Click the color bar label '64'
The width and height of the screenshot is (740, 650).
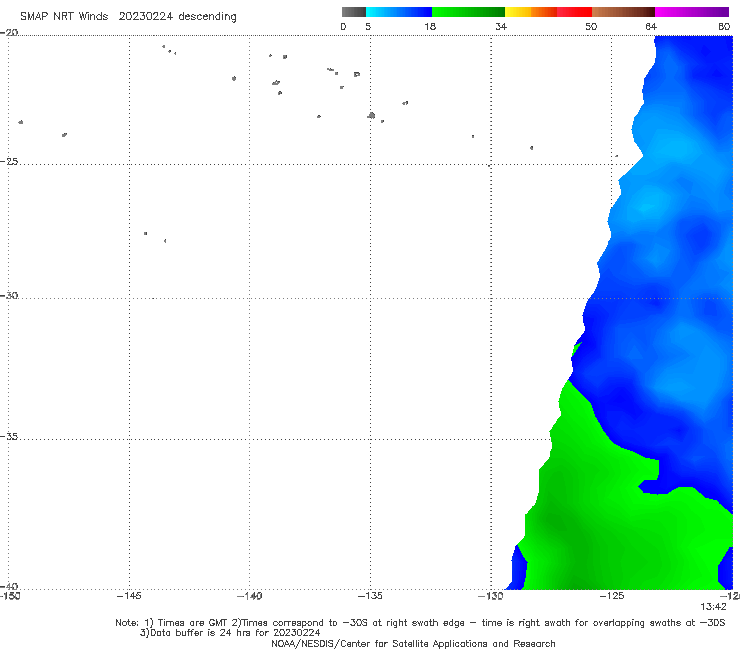(x=651, y=26)
